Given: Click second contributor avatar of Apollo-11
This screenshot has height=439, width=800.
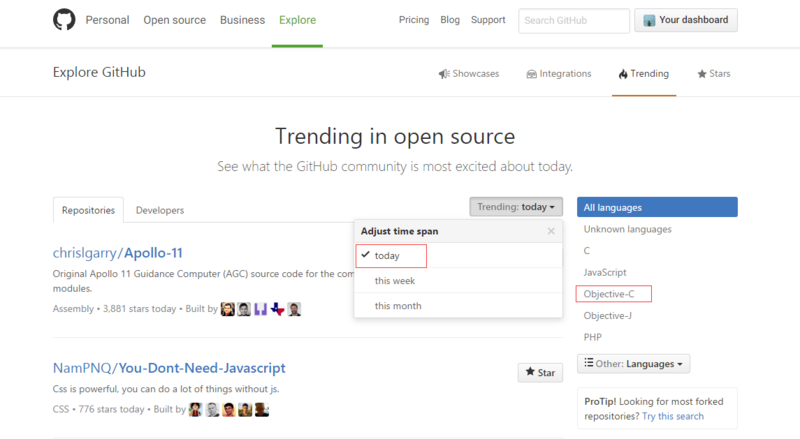Looking at the screenshot, I should pos(244,309).
